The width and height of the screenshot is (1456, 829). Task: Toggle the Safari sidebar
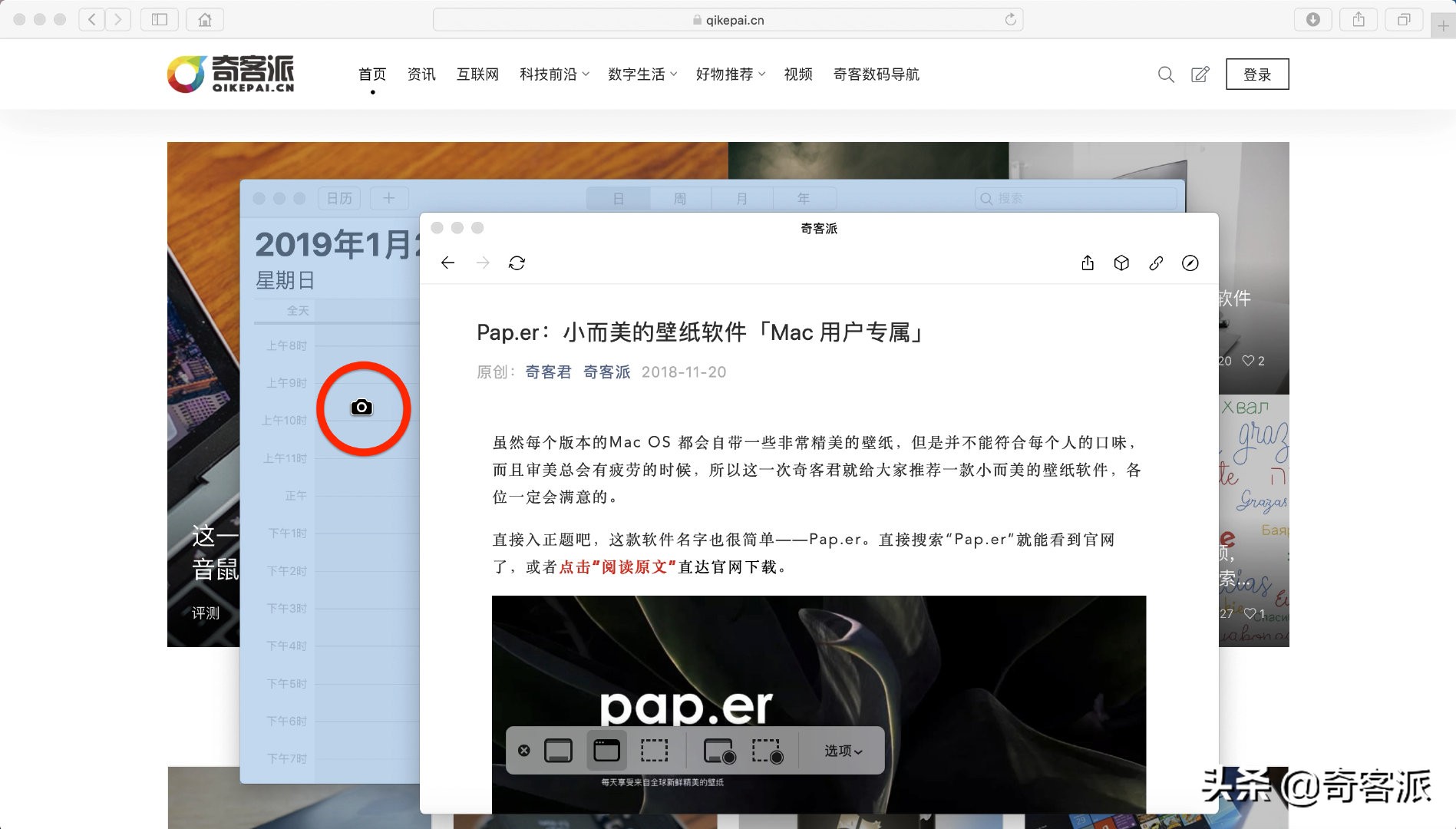click(x=159, y=19)
